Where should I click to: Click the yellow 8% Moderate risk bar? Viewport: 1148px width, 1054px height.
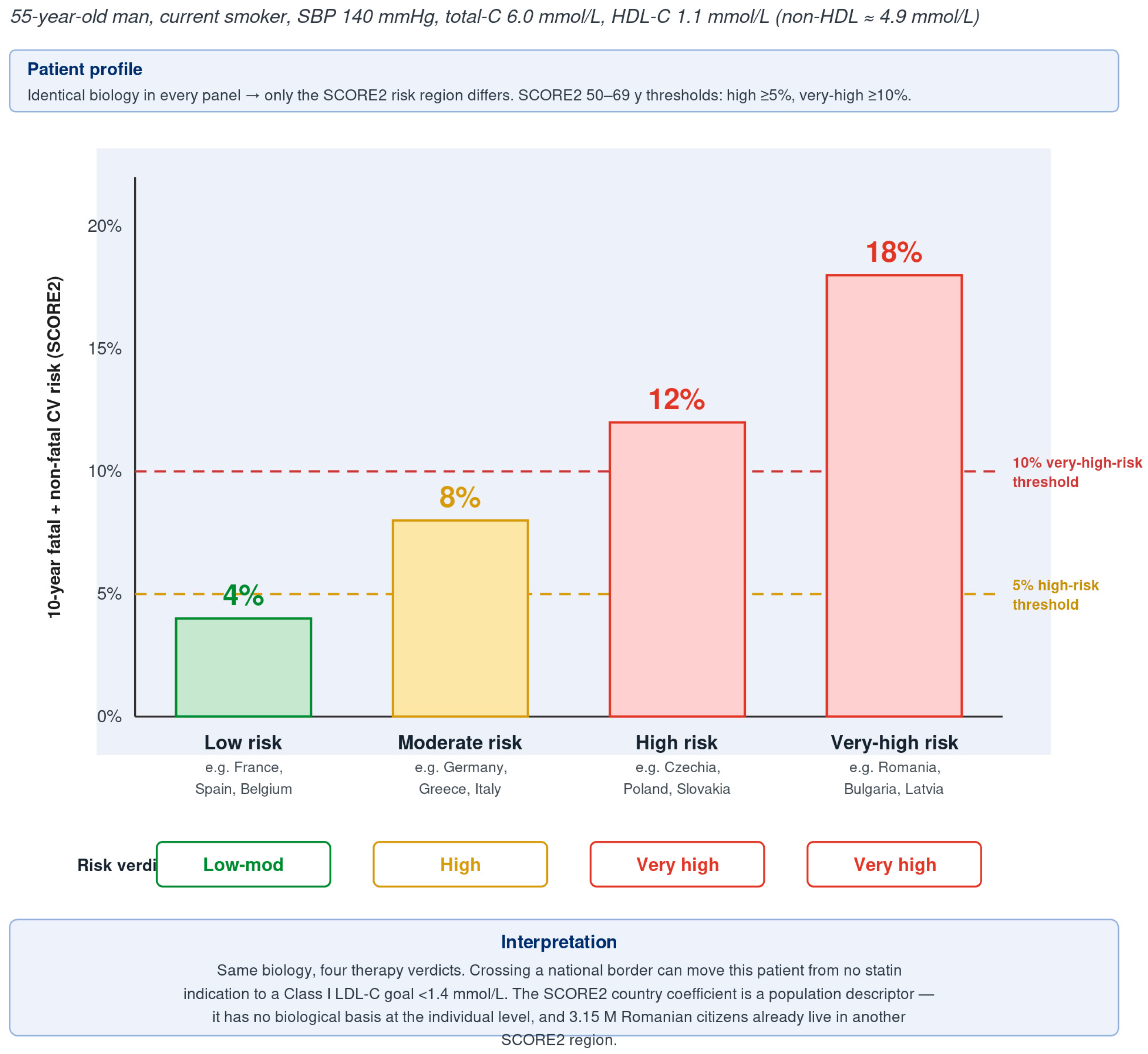[460, 618]
